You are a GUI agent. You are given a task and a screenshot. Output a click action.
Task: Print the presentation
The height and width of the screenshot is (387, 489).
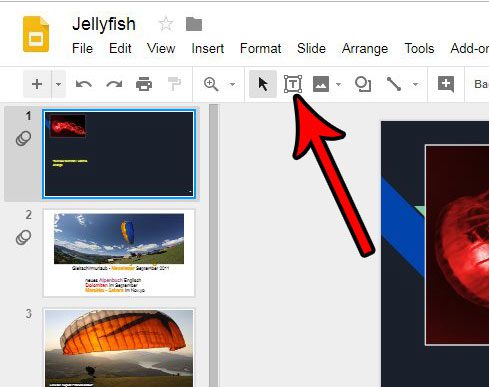click(x=144, y=84)
